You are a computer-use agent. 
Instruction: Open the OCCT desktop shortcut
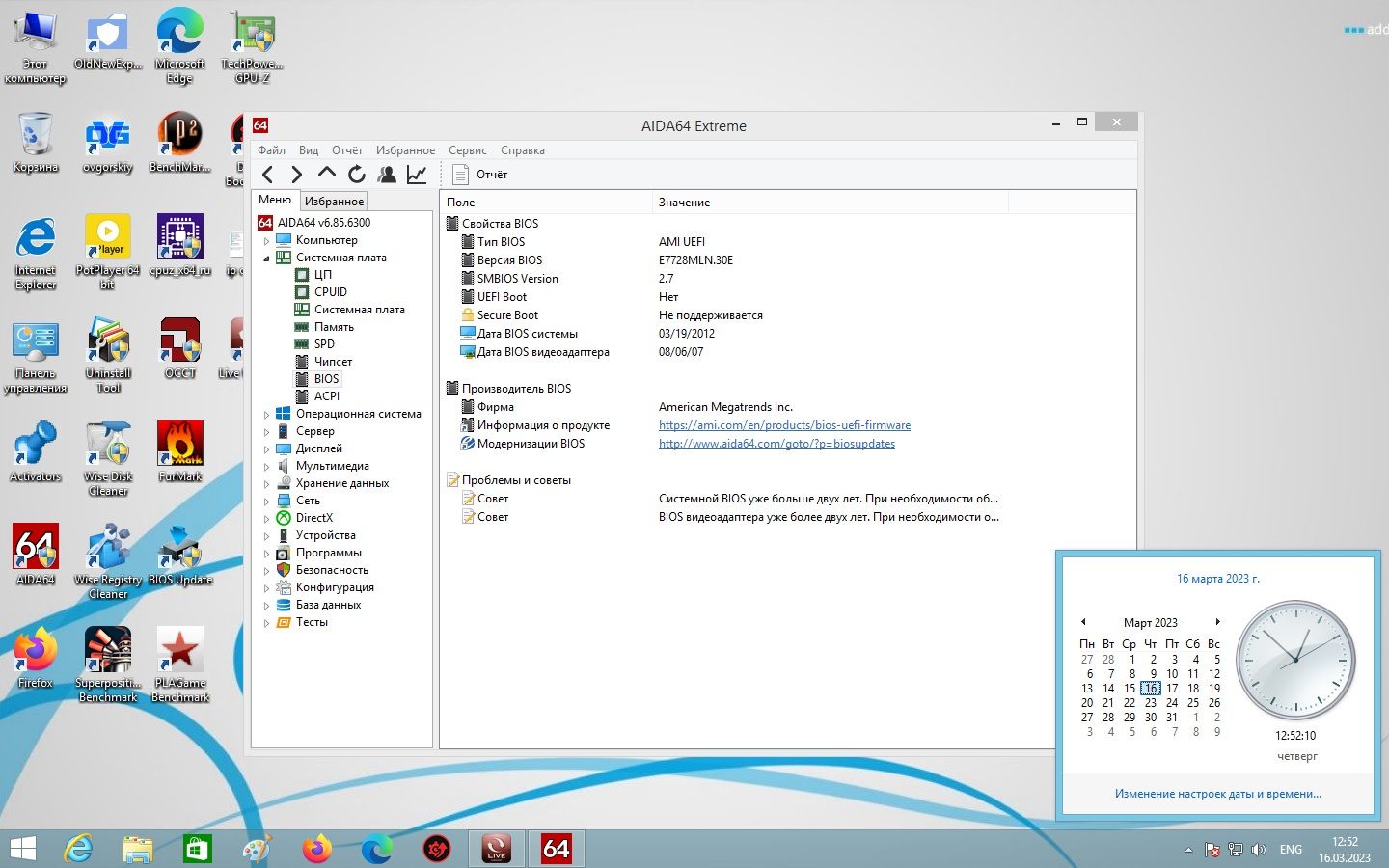click(x=180, y=348)
